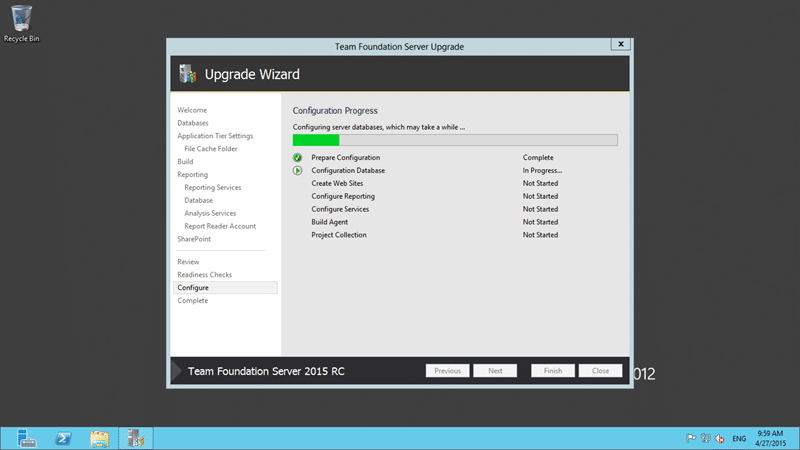Click the green checkmark beside Prepare Configuration
800x450 pixels.
click(297, 158)
